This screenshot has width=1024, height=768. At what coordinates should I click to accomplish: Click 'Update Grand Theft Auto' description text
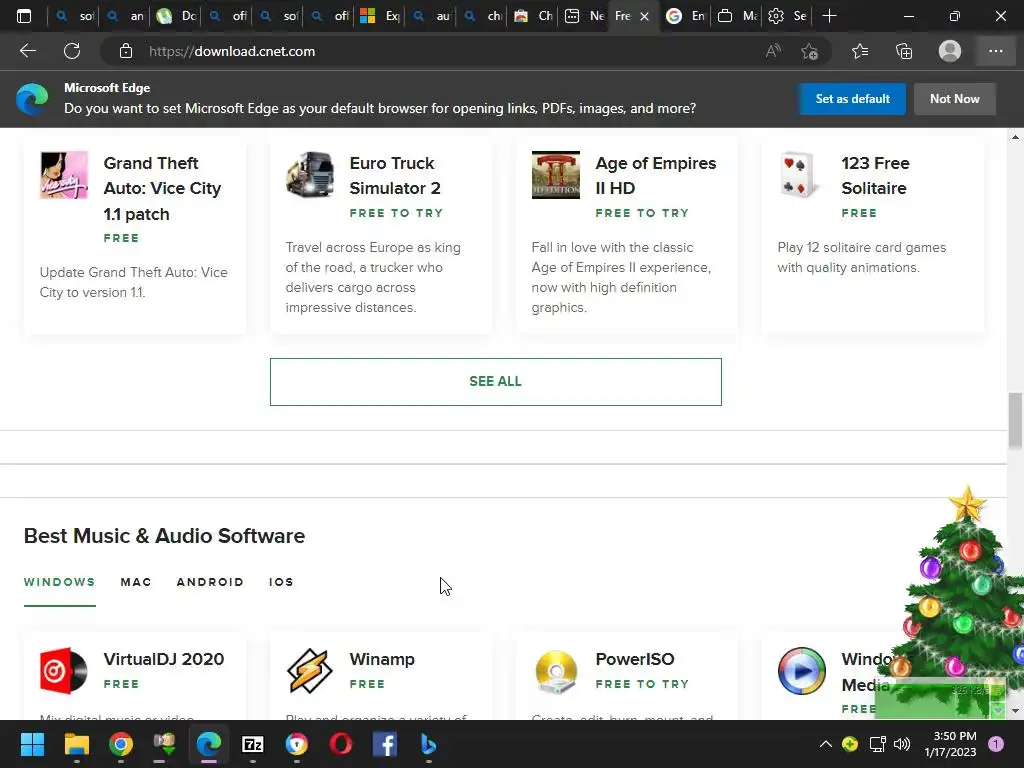(134, 282)
